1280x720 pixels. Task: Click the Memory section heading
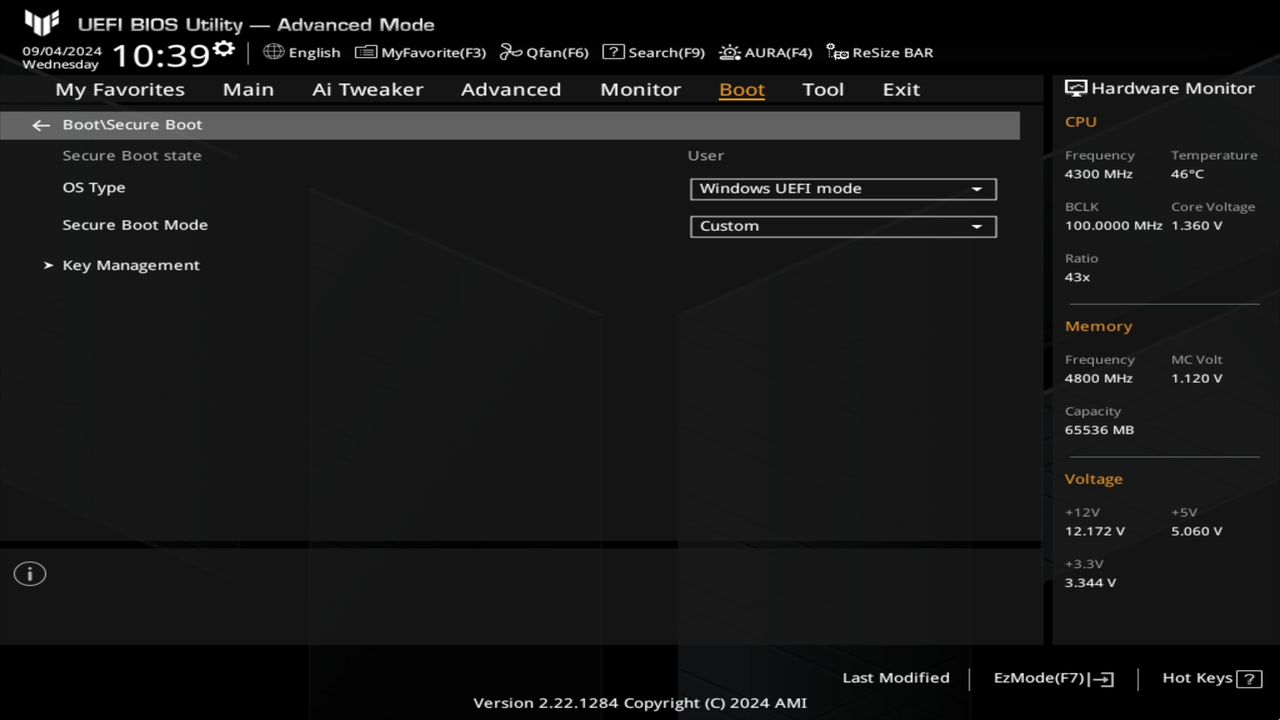pyautogui.click(x=1099, y=327)
